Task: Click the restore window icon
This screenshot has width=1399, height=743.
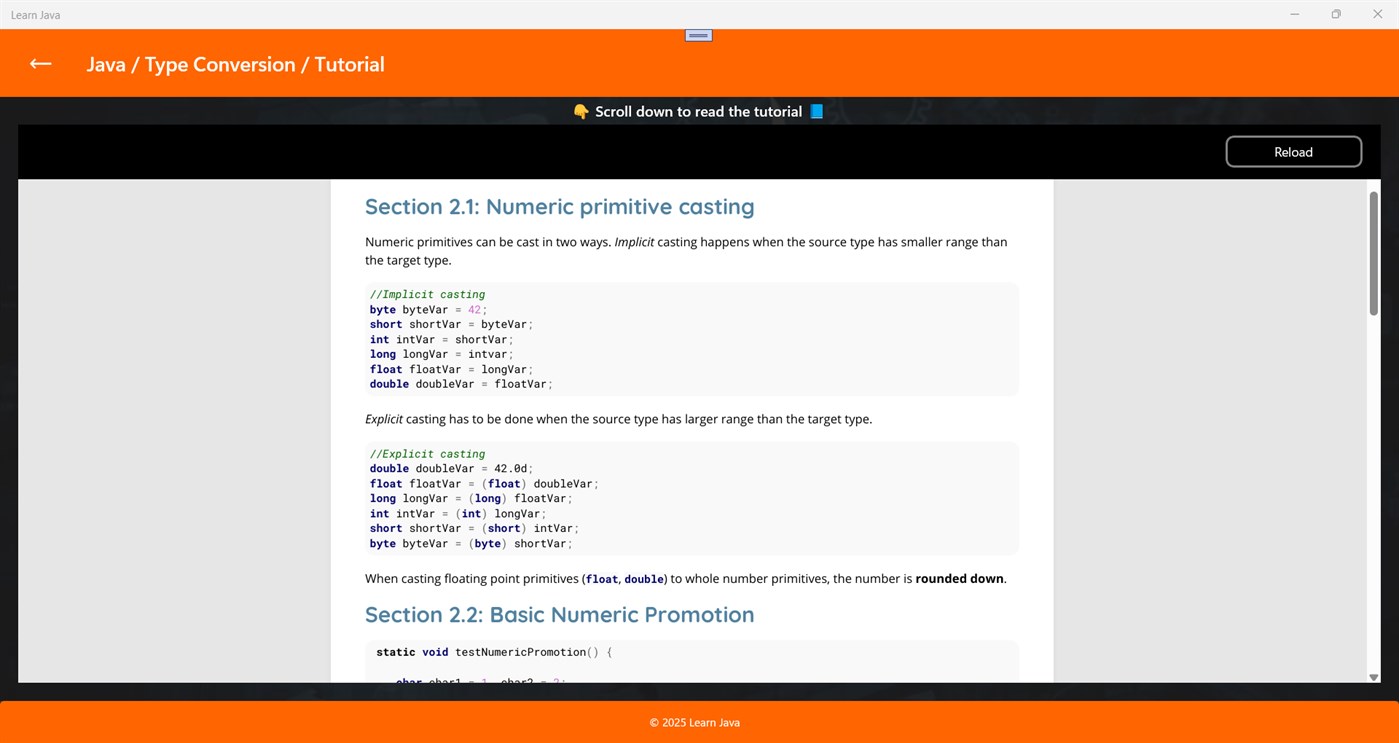Action: point(1335,14)
